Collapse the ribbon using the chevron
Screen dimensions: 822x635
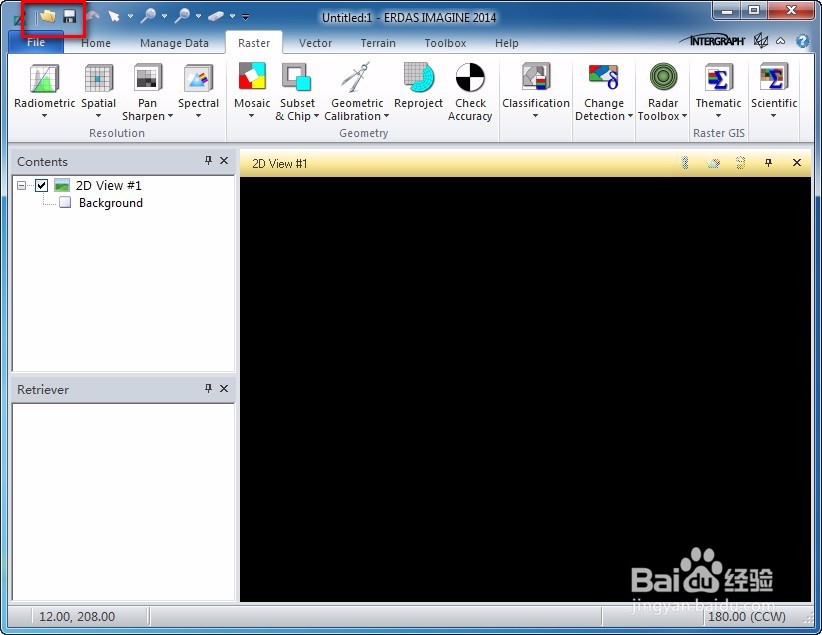click(781, 40)
